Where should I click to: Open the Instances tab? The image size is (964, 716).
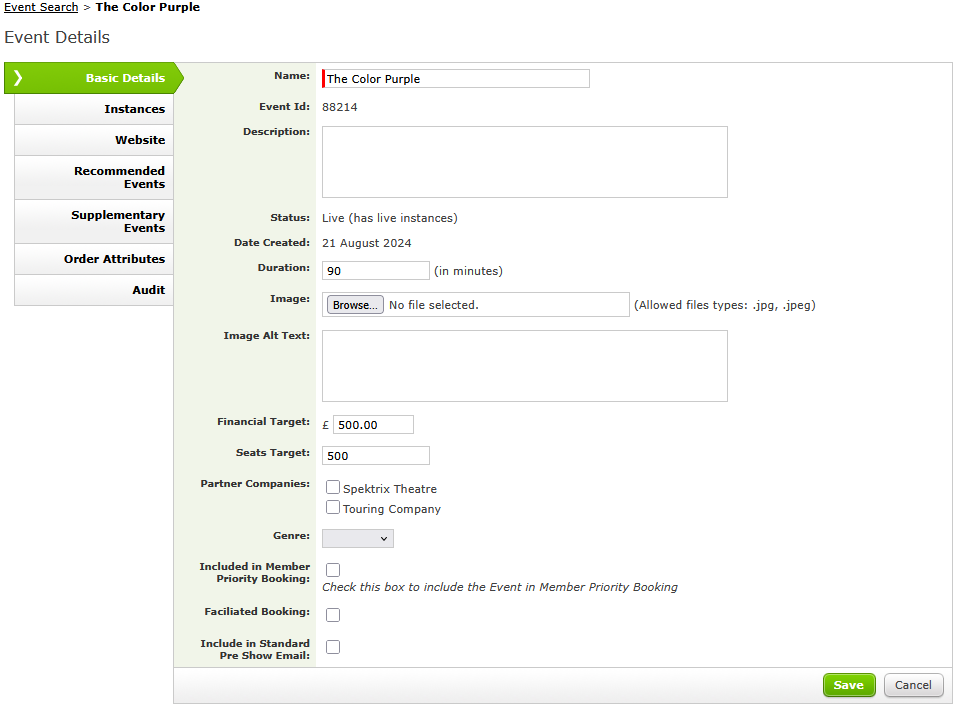tap(94, 109)
